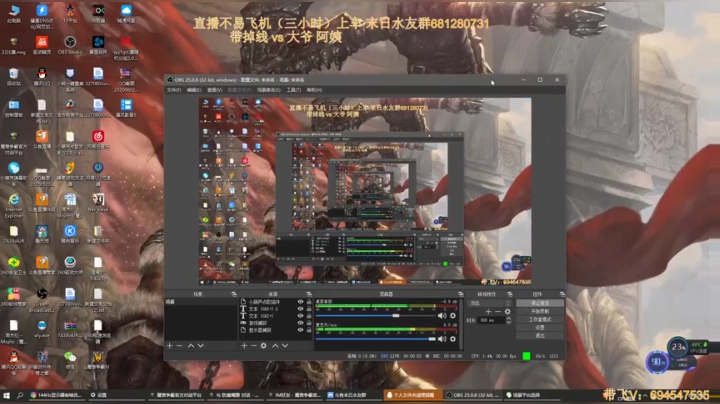Switch to OBS 25.0.8 taskbar button
This screenshot has height=404, width=720.
(x=473, y=395)
